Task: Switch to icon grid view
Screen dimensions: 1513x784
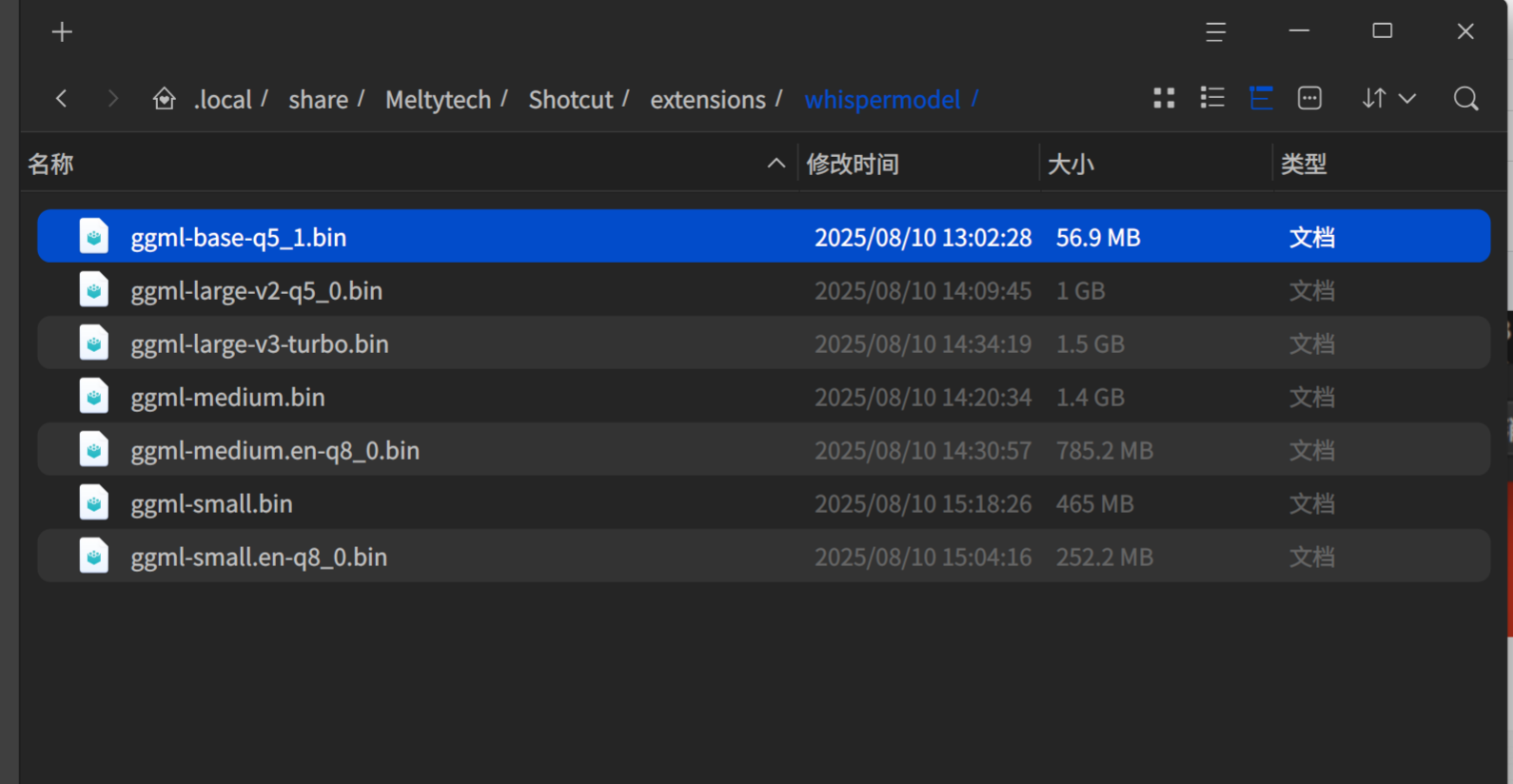Action: [x=1164, y=98]
